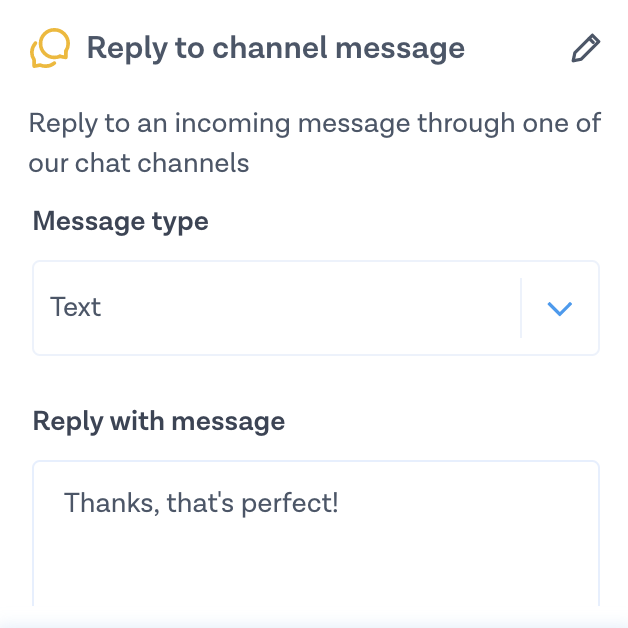Screen dimensions: 628x628
Task: Select the "Reply to channel message" title
Action: tap(275, 48)
